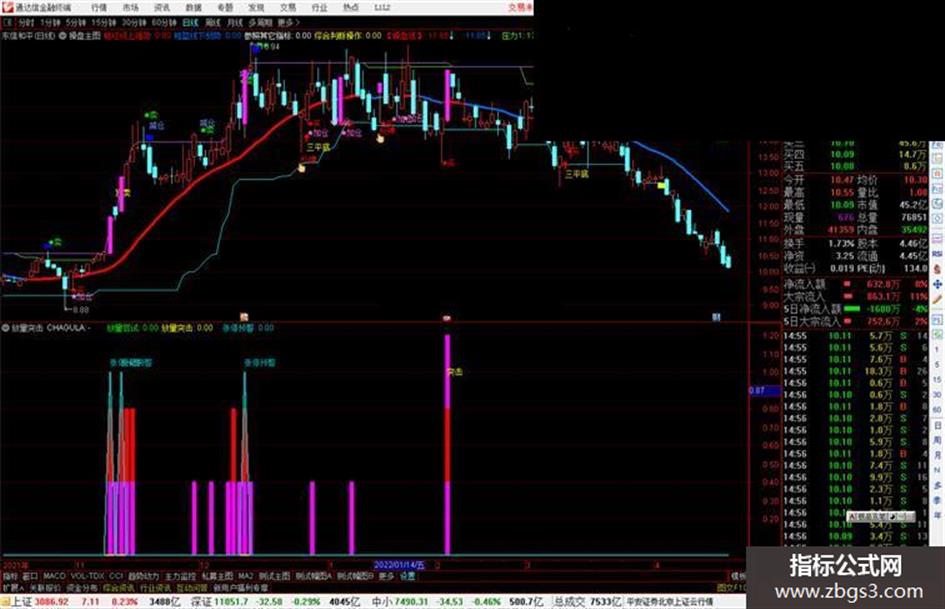Screen dimensions: 945x609
Task: Select the MACD indicator tab
Action: click(54, 576)
